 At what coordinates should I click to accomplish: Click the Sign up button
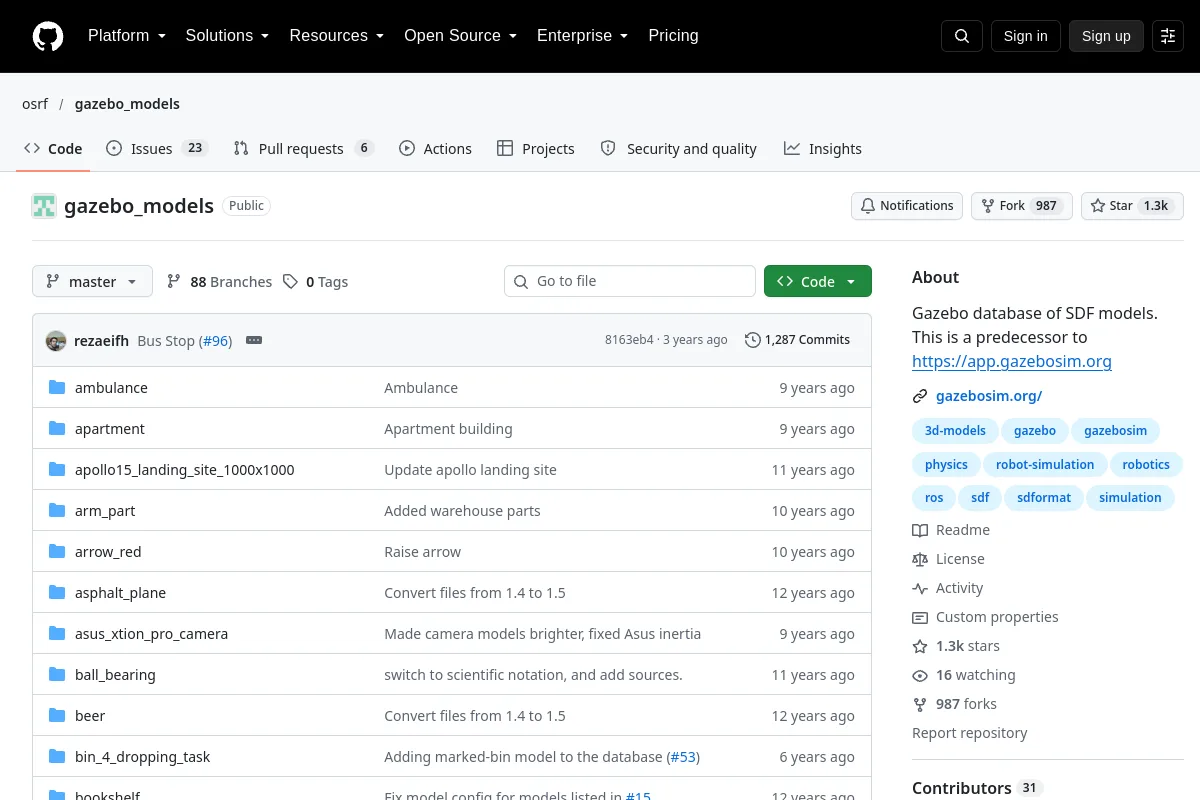tap(1106, 36)
